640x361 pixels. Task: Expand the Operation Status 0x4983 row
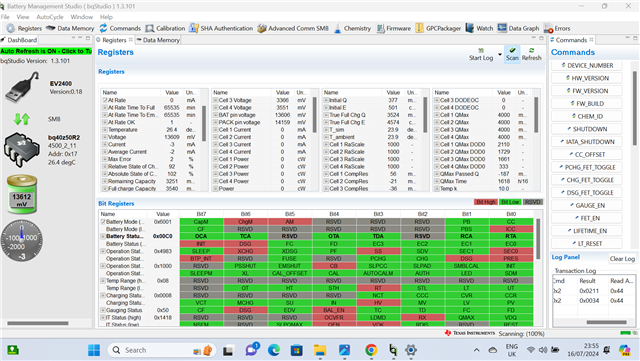pos(103,251)
